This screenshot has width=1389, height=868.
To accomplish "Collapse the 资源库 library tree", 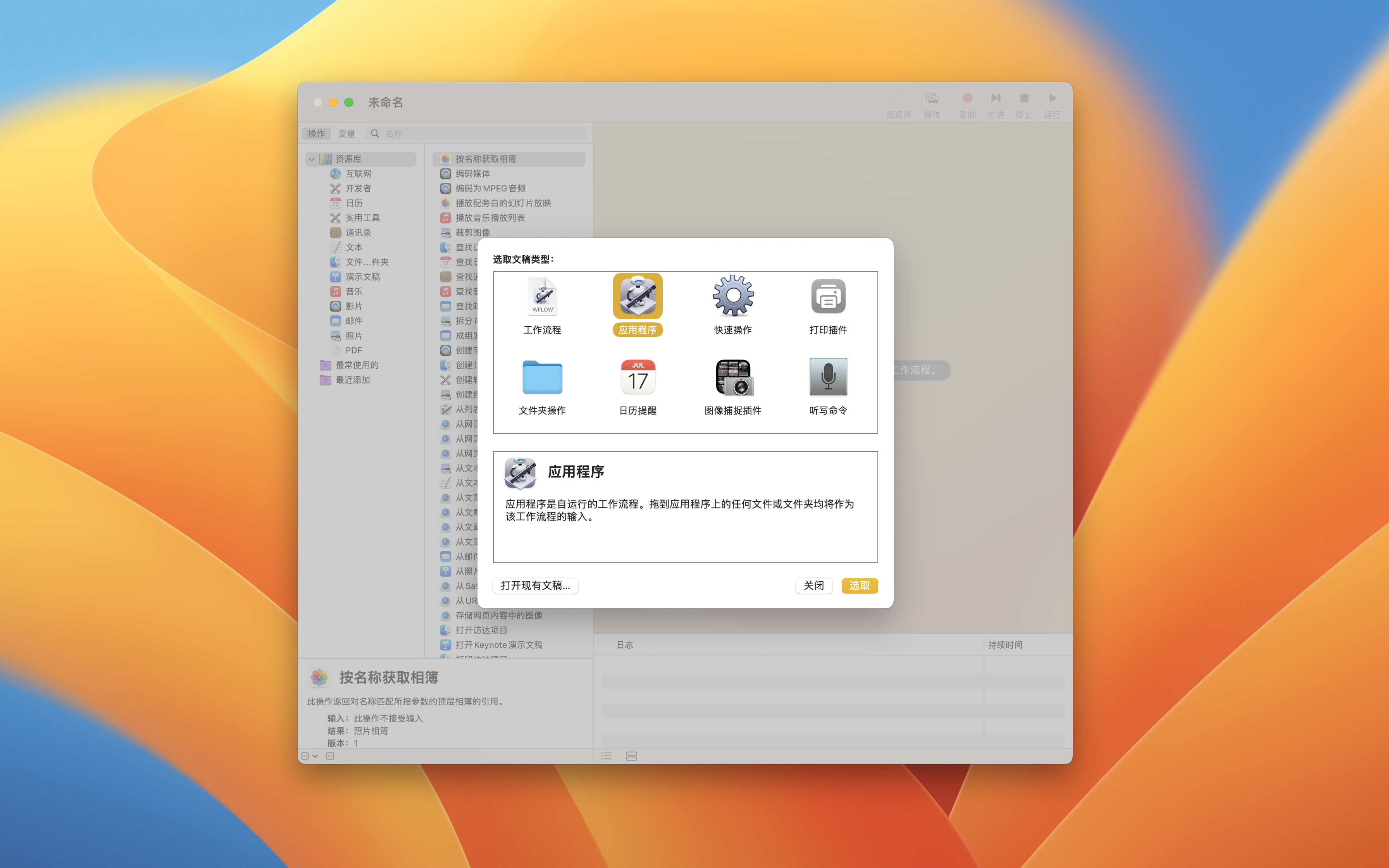I will coord(312,159).
